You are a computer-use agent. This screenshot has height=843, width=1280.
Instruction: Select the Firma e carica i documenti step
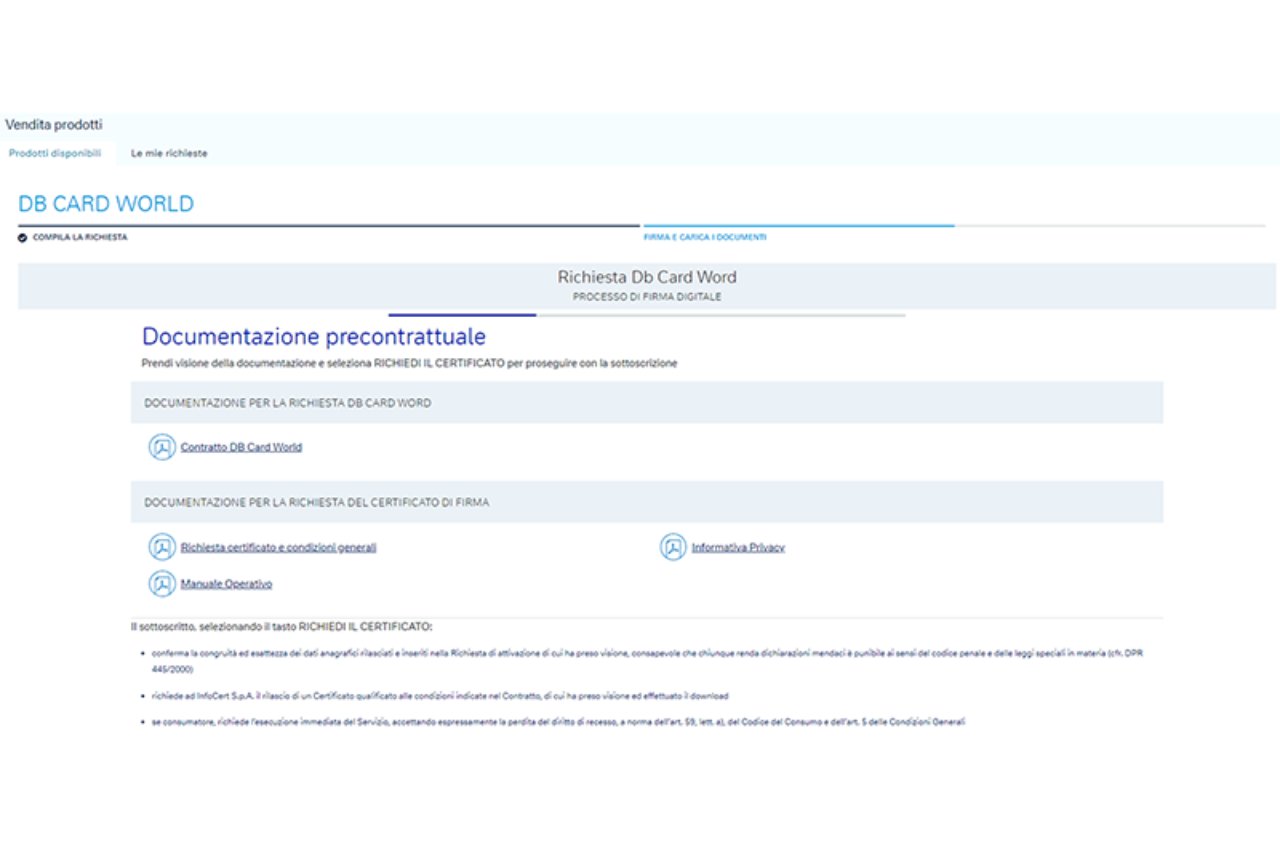tap(705, 238)
